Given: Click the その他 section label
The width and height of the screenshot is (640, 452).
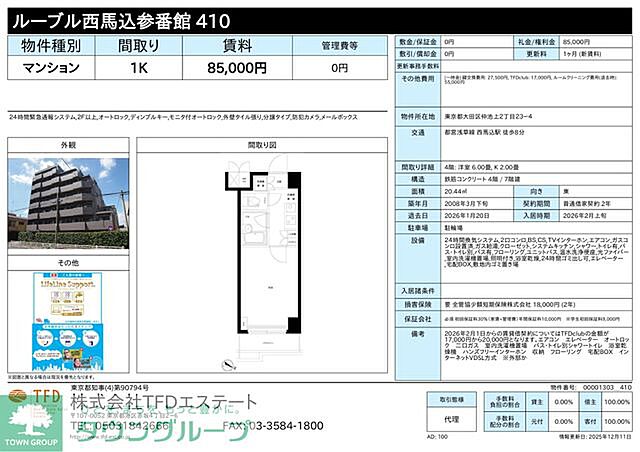Looking at the screenshot, I should pyautogui.click(x=68, y=262).
